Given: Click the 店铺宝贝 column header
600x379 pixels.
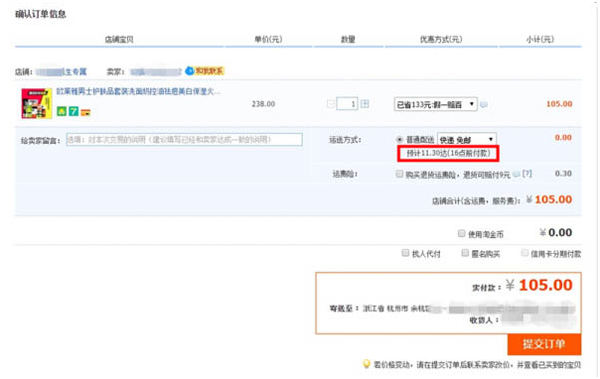Looking at the screenshot, I should pyautogui.click(x=119, y=39).
